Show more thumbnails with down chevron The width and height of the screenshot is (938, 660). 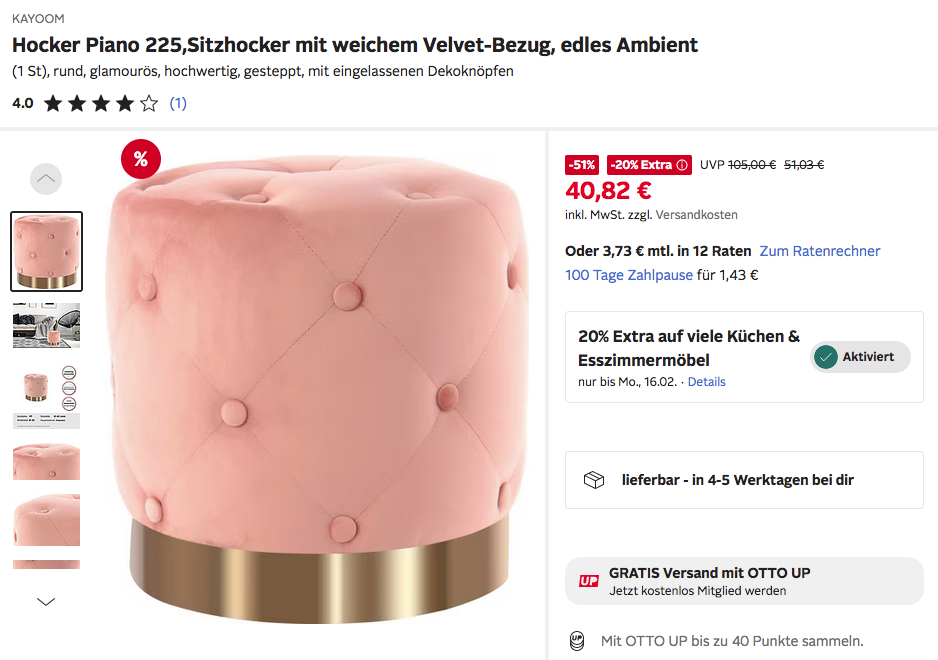(46, 601)
